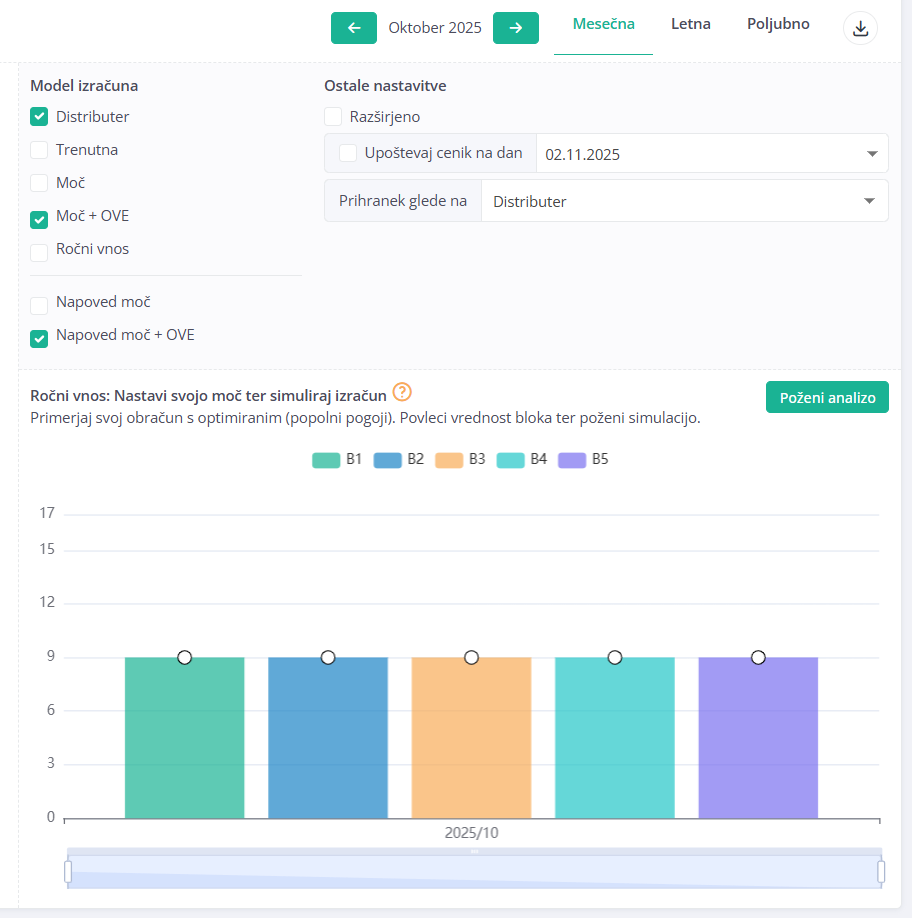Switch to the Poljubno tab

pos(778,24)
